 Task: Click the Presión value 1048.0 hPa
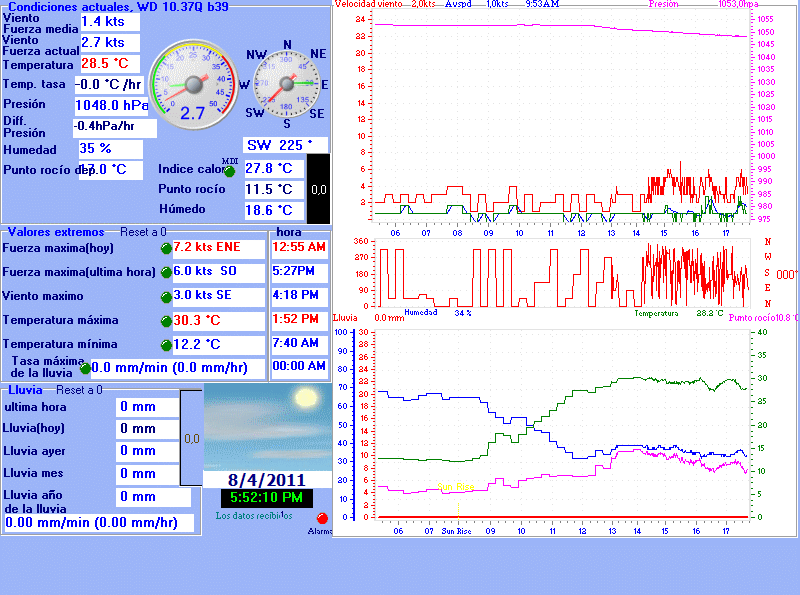tap(111, 105)
